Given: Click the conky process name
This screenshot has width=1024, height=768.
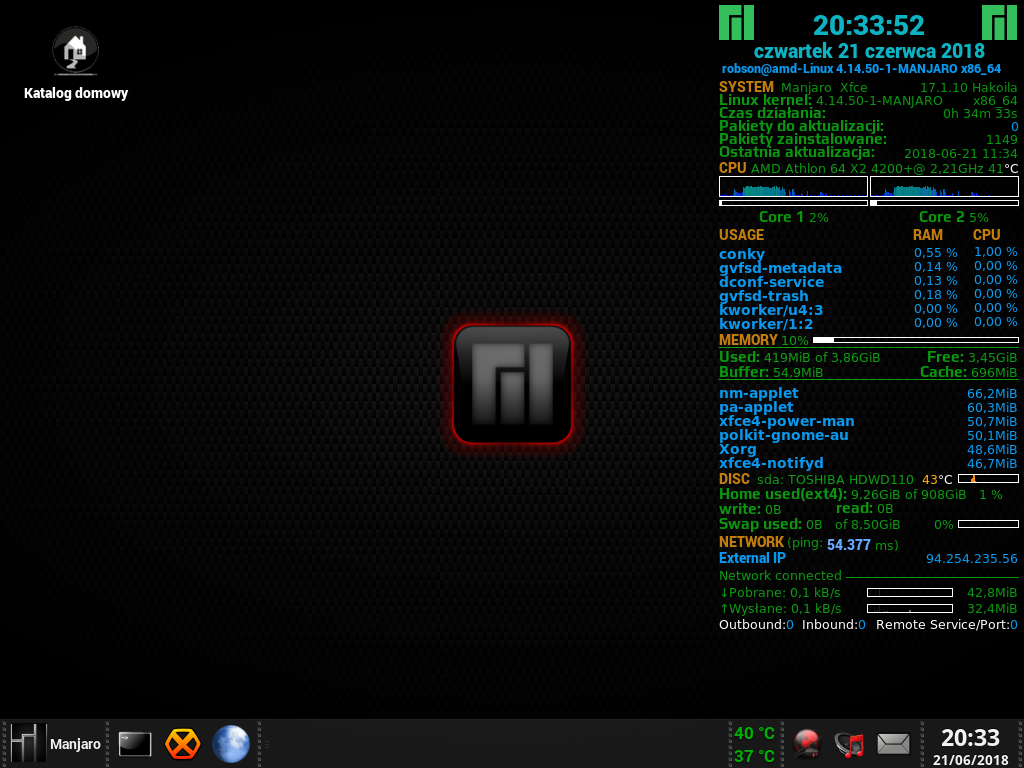Looking at the screenshot, I should [741, 253].
